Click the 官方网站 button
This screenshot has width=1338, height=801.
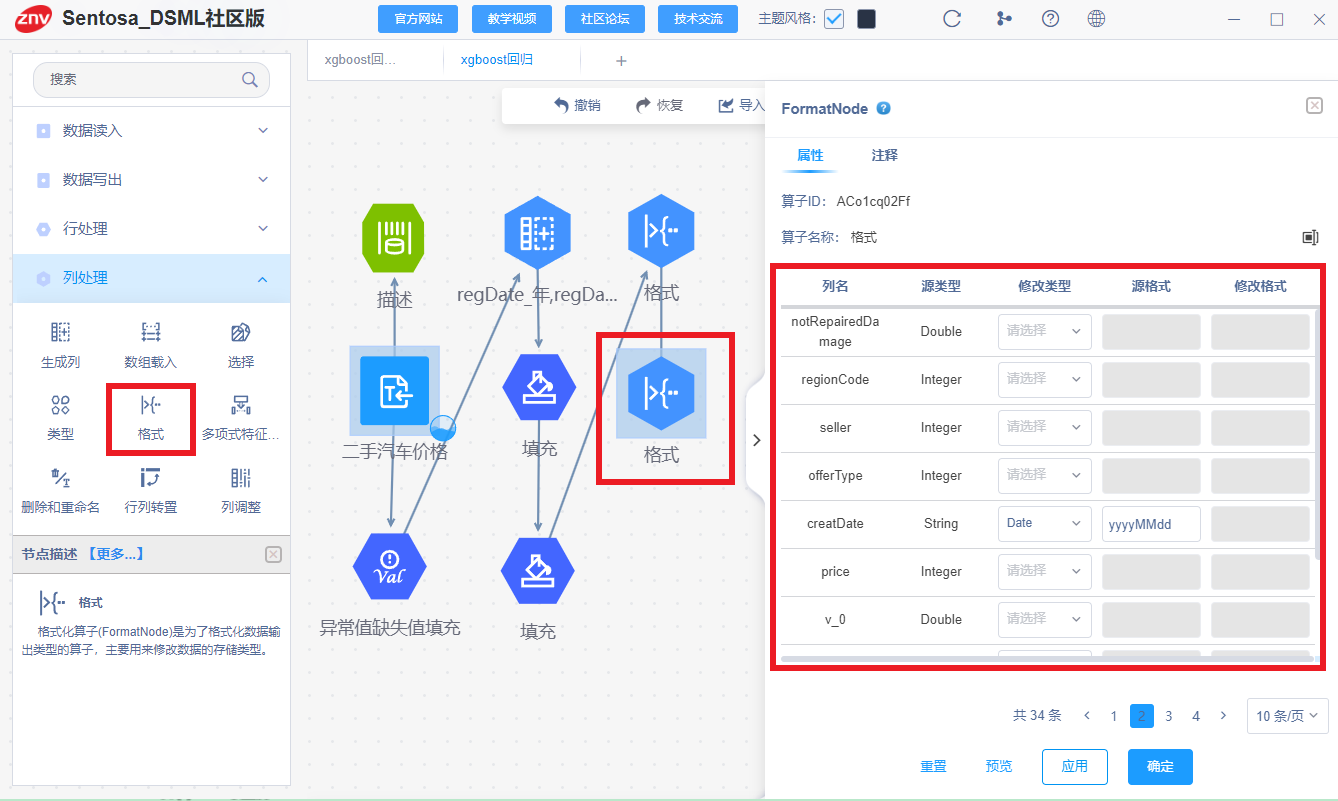(x=418, y=19)
